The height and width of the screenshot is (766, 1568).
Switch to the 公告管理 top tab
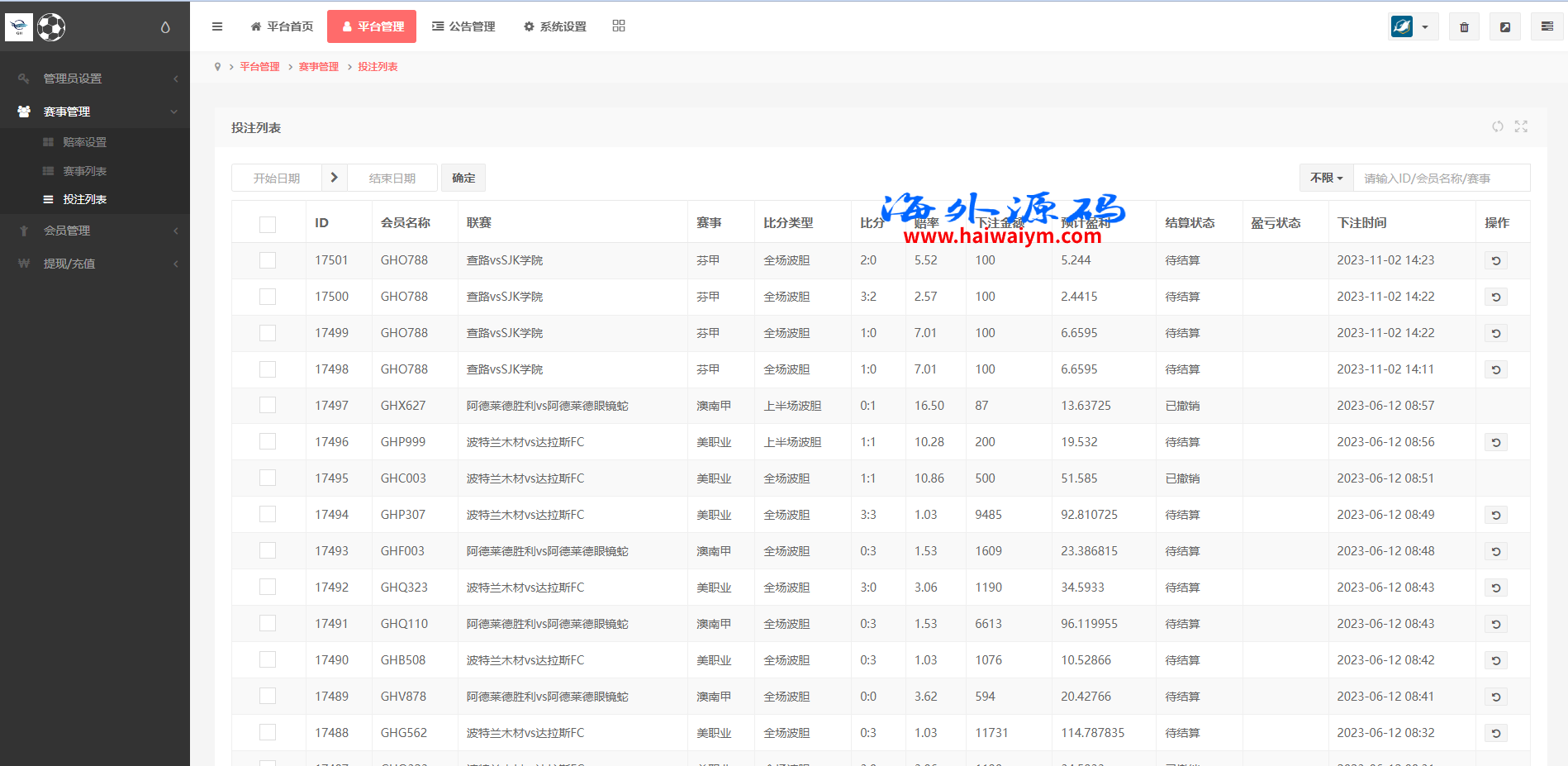(x=463, y=26)
